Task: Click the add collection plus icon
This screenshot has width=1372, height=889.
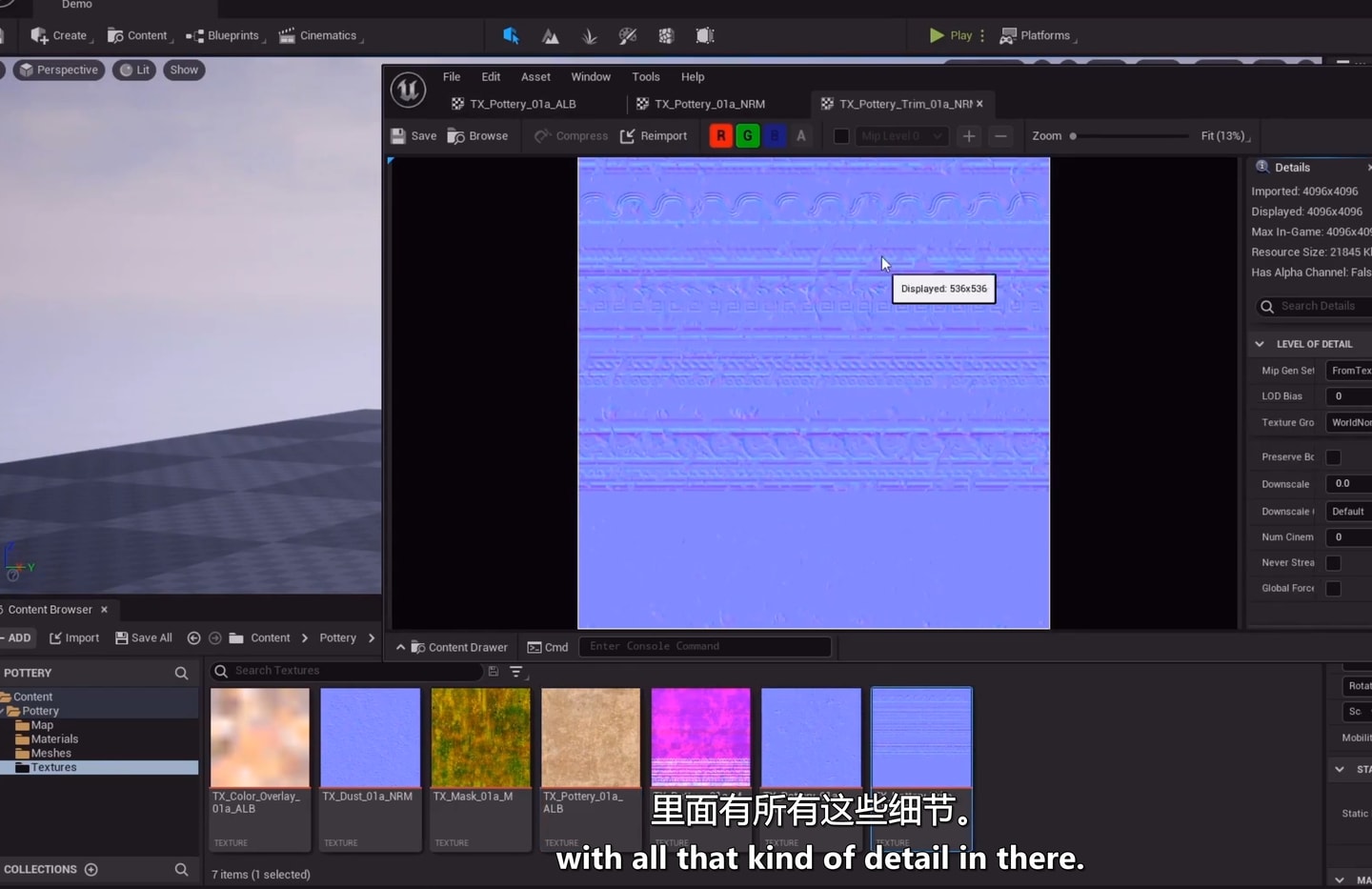Action: (x=91, y=869)
